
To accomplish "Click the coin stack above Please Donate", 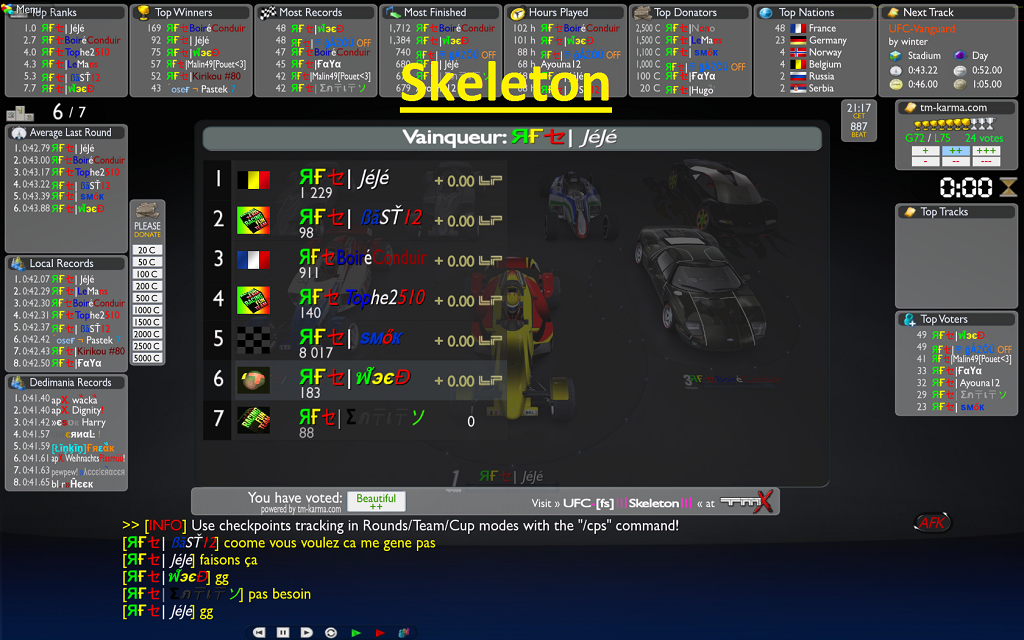I will pos(148,210).
